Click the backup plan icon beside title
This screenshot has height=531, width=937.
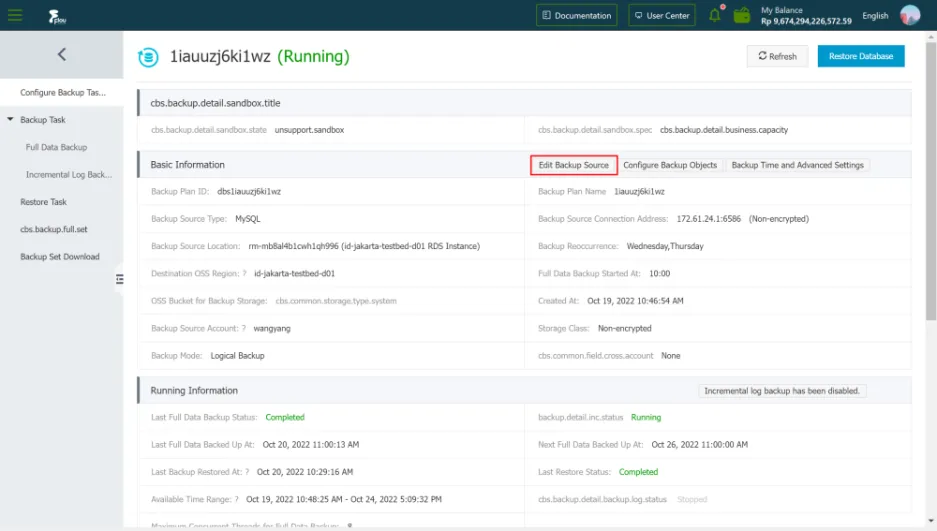coord(148,57)
